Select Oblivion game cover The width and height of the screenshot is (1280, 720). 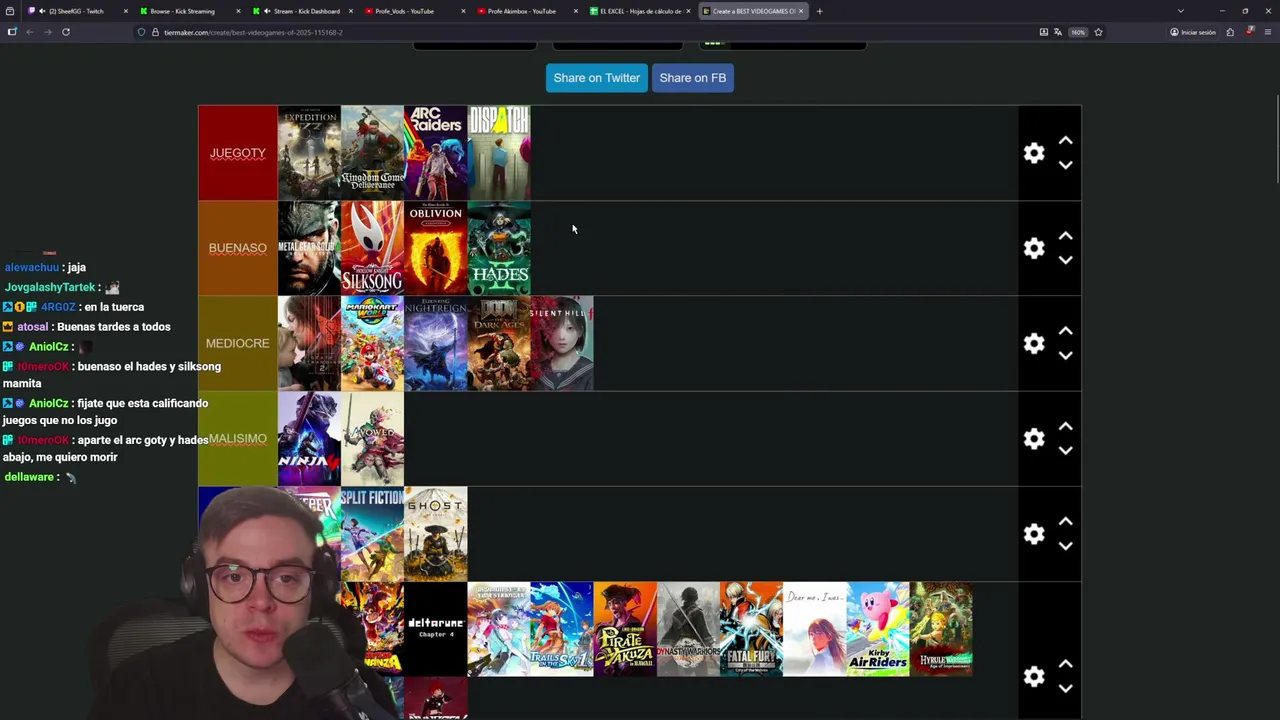[435, 248]
